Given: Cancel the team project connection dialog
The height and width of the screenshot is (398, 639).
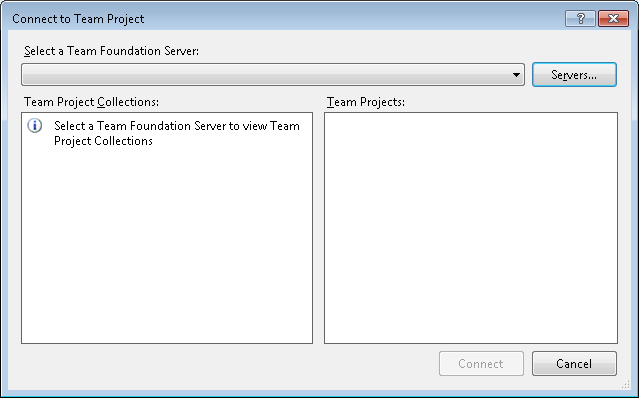Looking at the screenshot, I should coord(574,363).
